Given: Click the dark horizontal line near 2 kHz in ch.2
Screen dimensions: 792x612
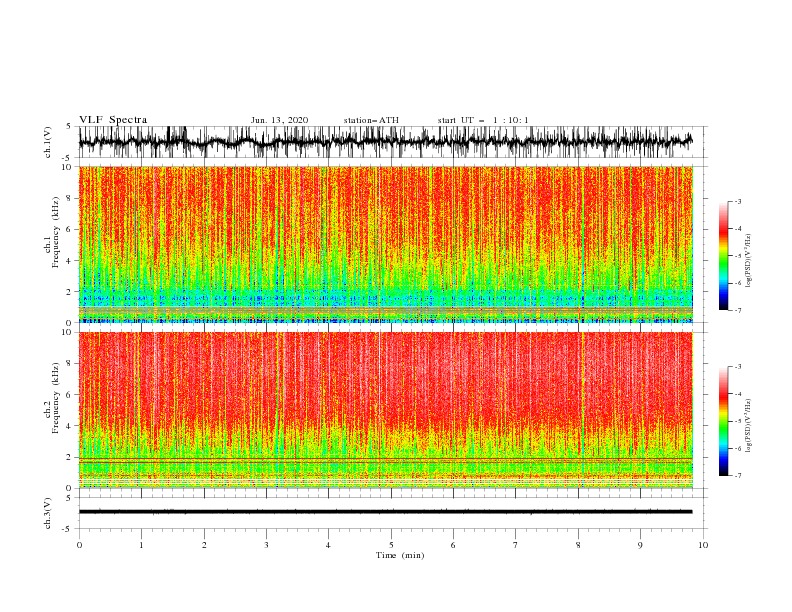Looking at the screenshot, I should point(385,458).
